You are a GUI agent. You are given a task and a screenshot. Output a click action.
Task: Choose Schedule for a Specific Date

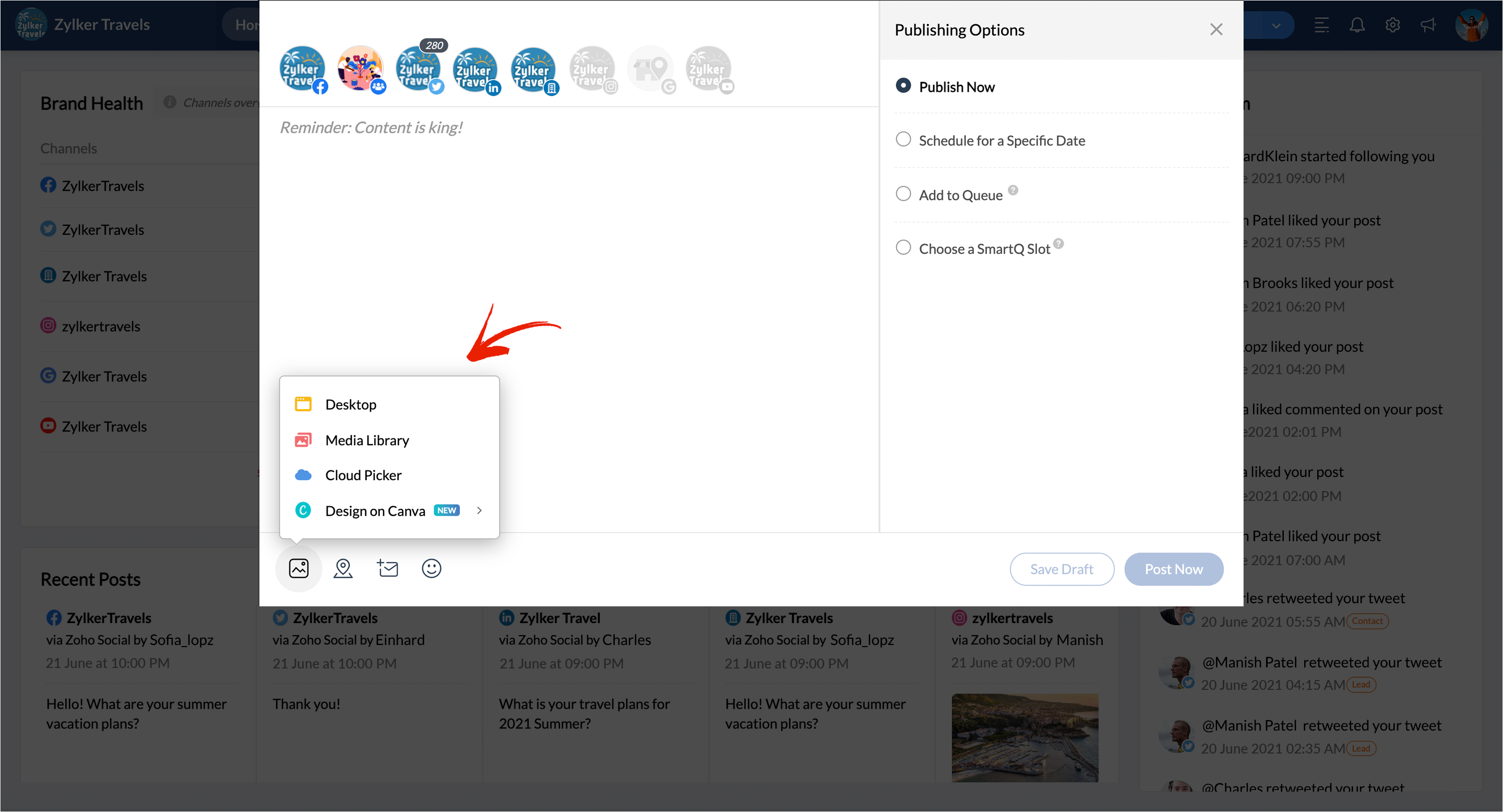[x=903, y=139]
